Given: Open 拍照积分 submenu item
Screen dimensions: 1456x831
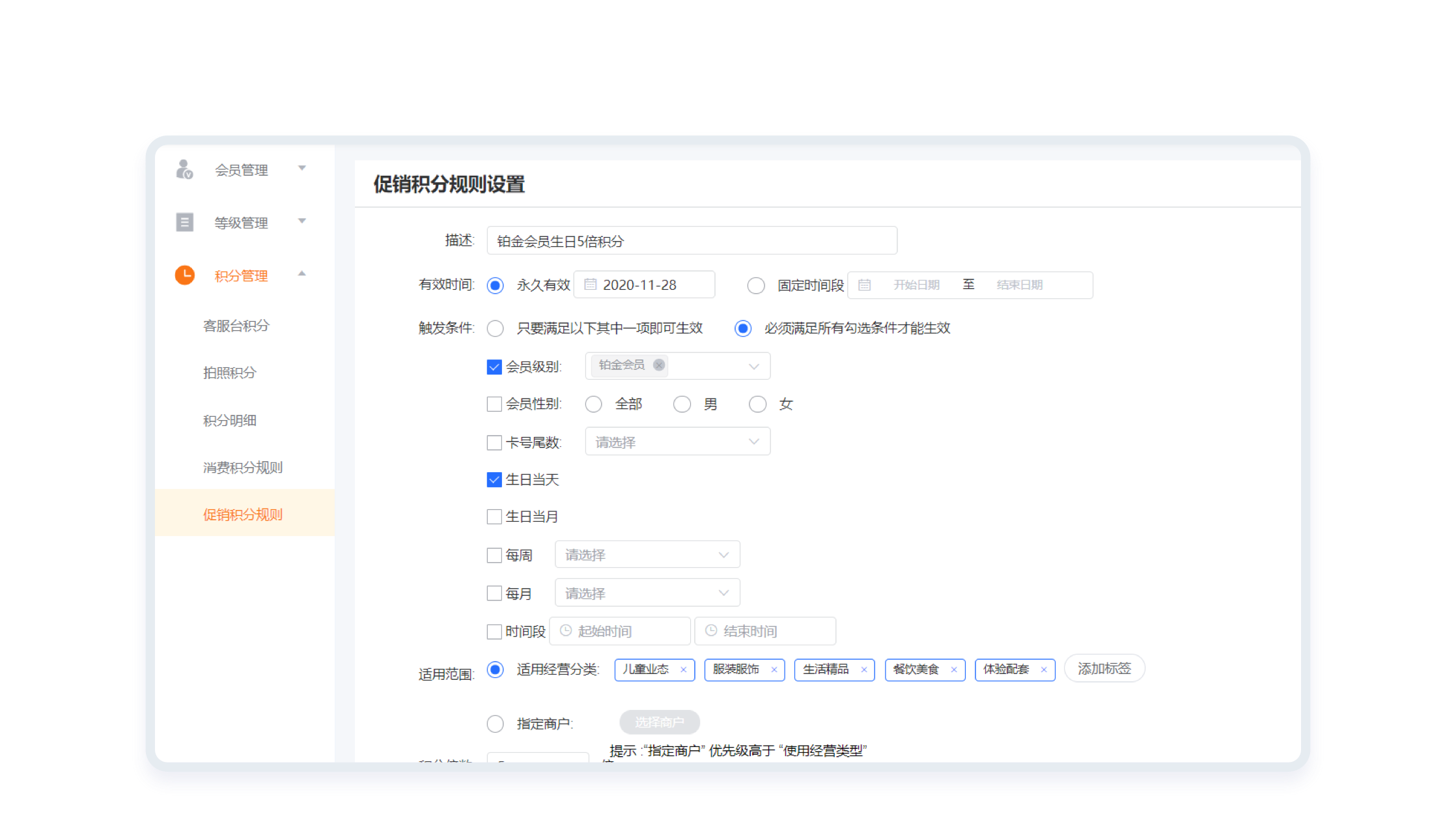Looking at the screenshot, I should (229, 373).
